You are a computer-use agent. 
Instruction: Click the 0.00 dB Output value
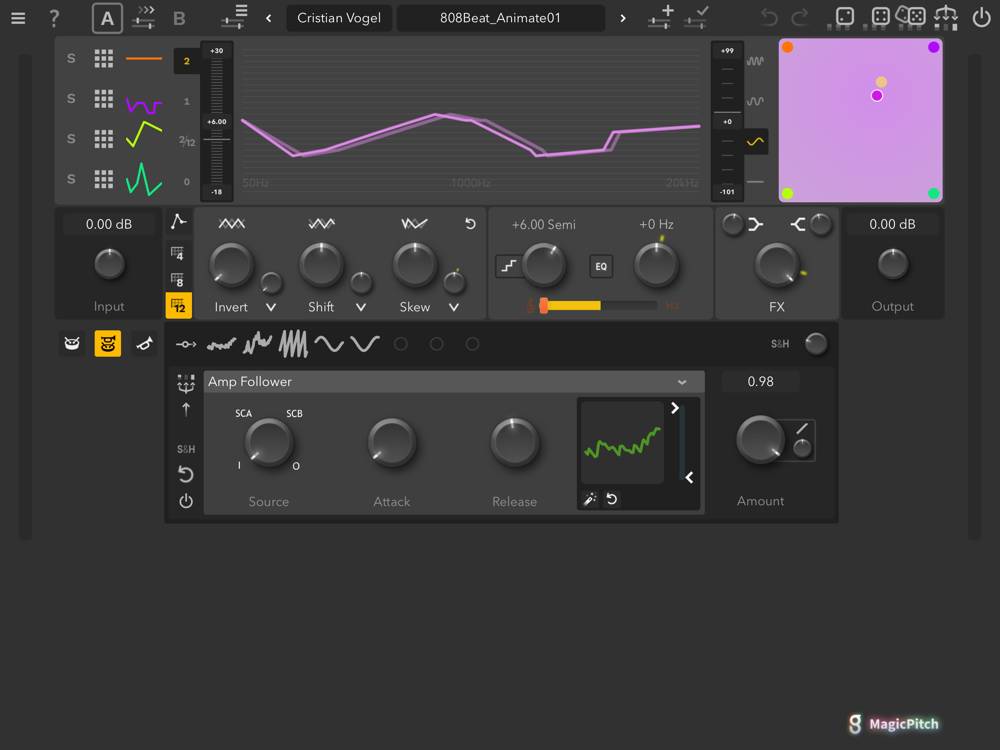click(892, 224)
